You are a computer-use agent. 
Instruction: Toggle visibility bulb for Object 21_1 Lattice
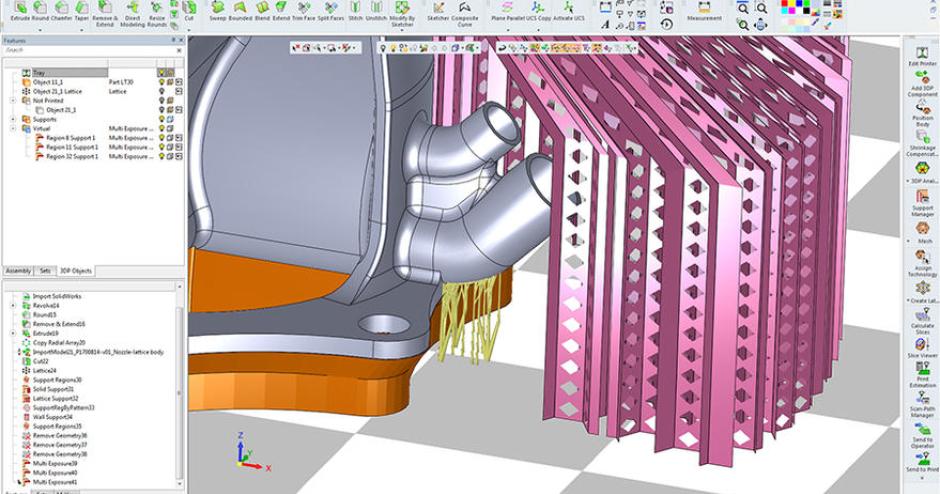point(161,91)
